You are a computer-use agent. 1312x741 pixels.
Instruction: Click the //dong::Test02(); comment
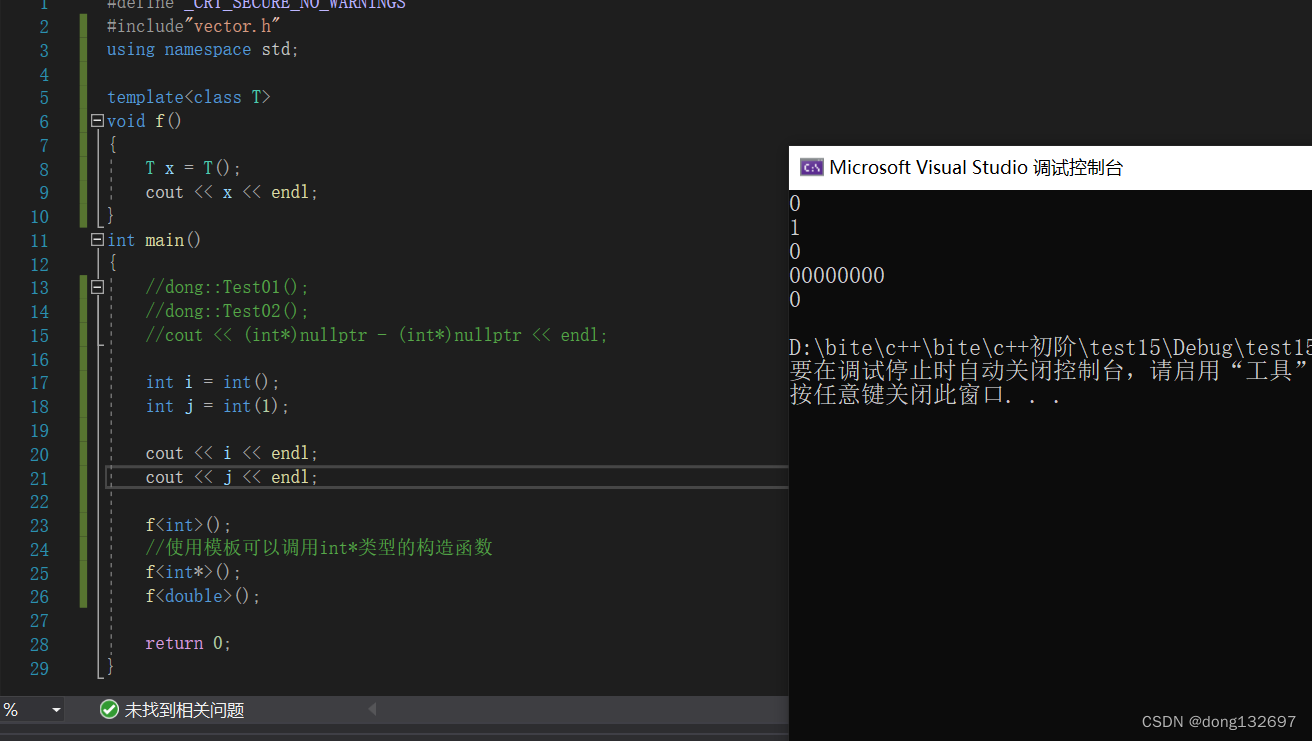(227, 311)
